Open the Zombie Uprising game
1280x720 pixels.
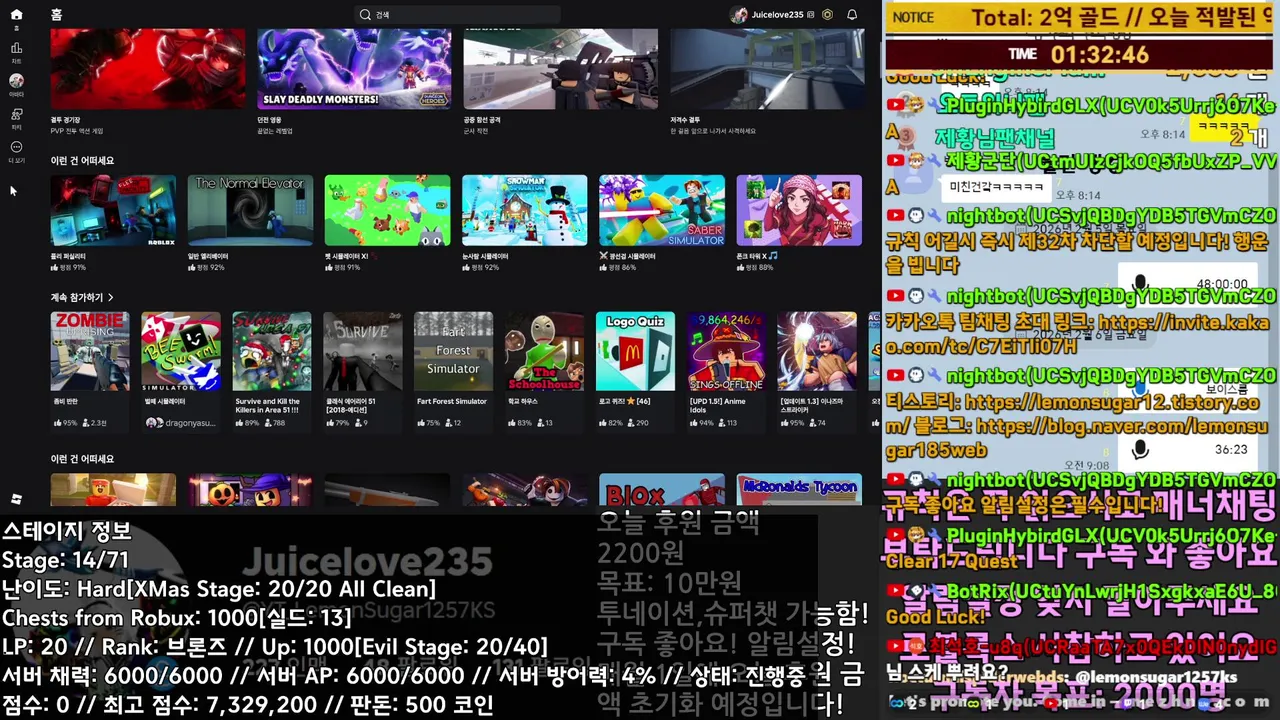90,351
